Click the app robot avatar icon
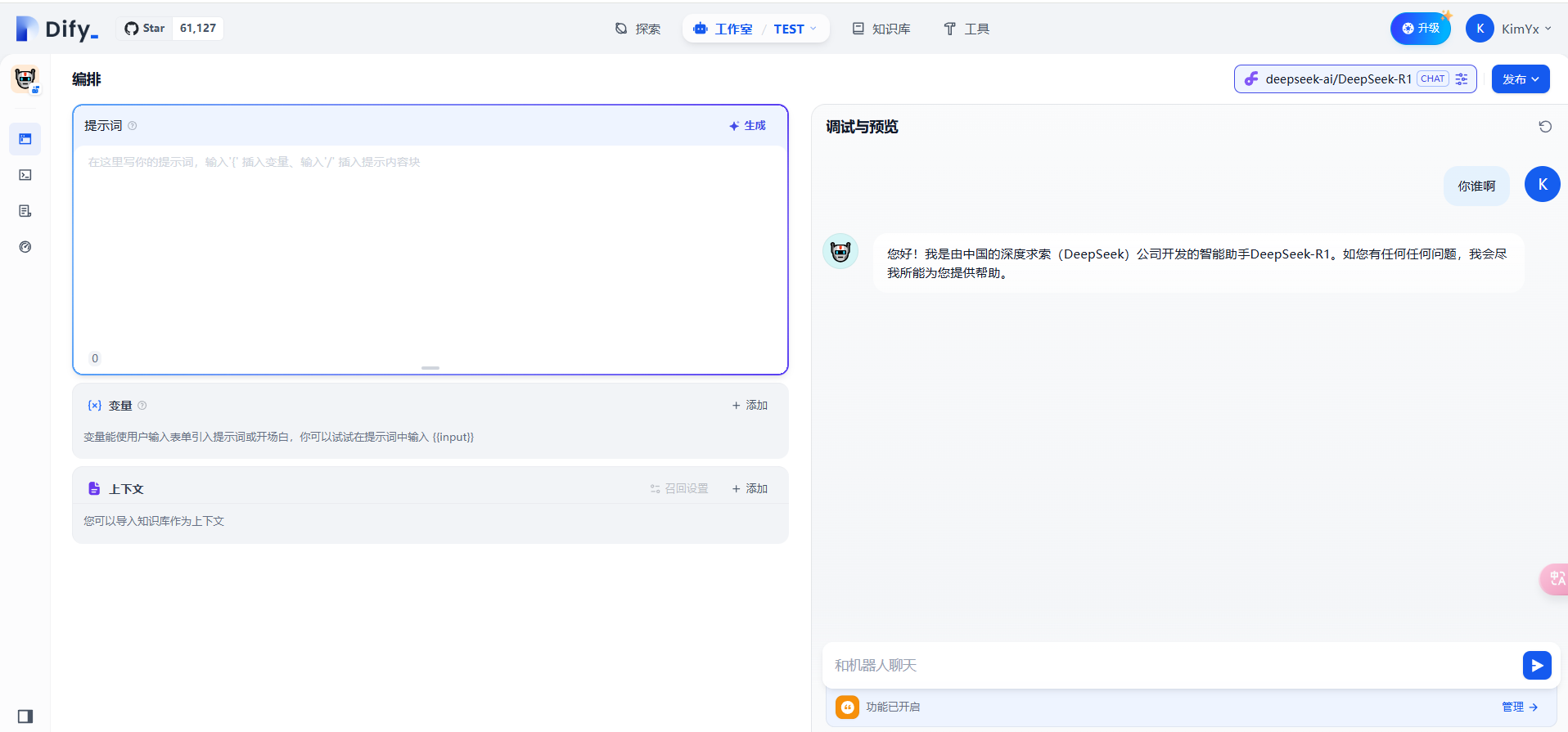This screenshot has height=732, width=1568. tap(25, 79)
